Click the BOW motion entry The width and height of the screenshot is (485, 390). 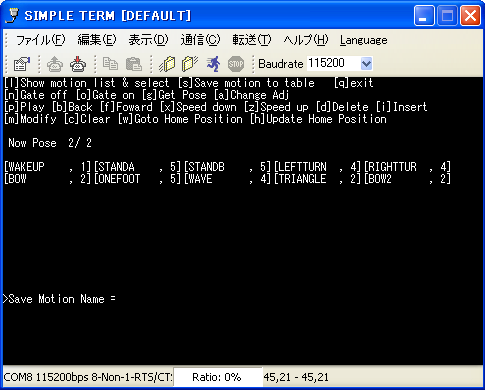pos(47,179)
